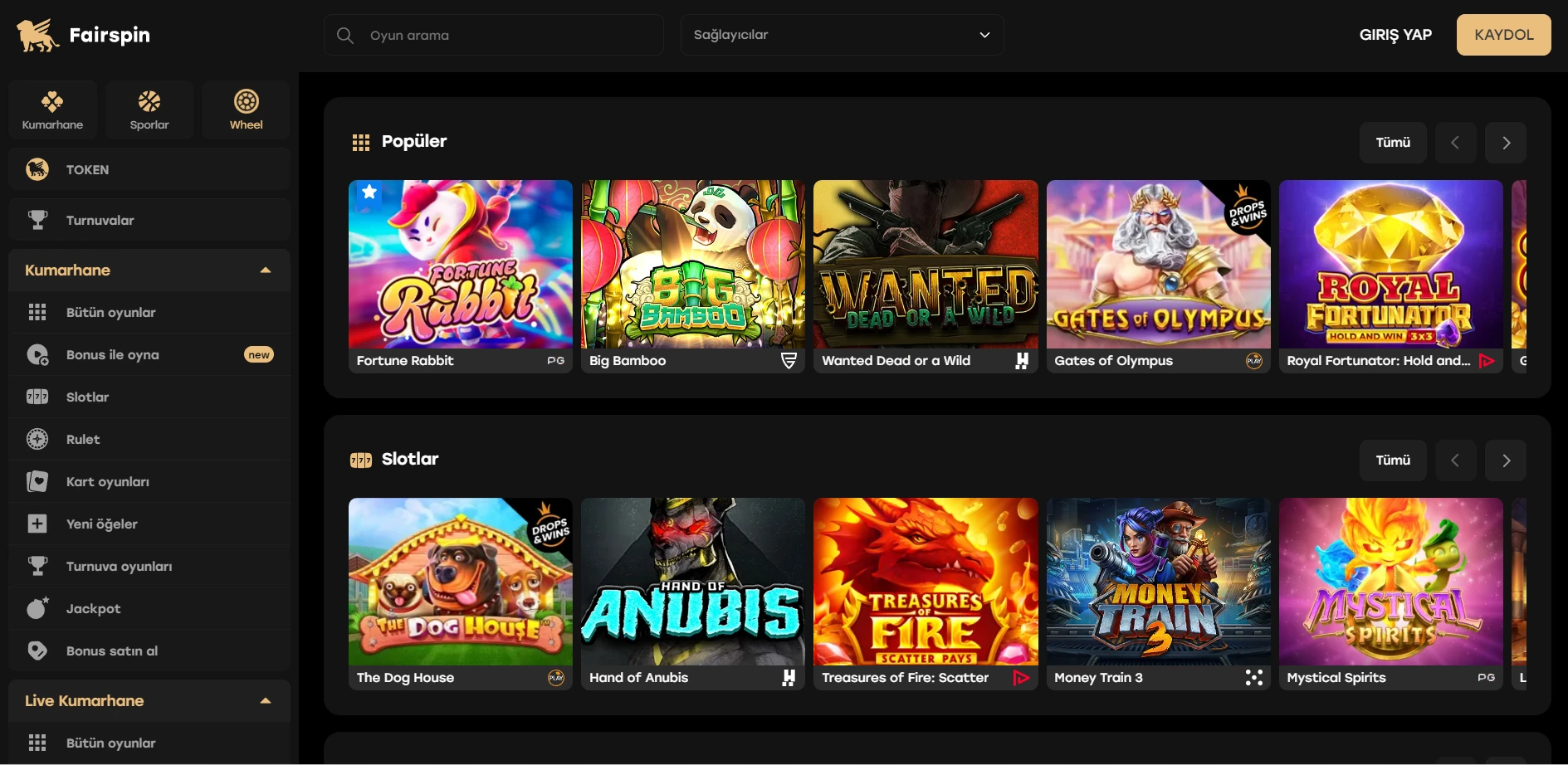
Task: Click Pragmatic Play icon on Gates of Olympus
Action: pyautogui.click(x=1254, y=360)
